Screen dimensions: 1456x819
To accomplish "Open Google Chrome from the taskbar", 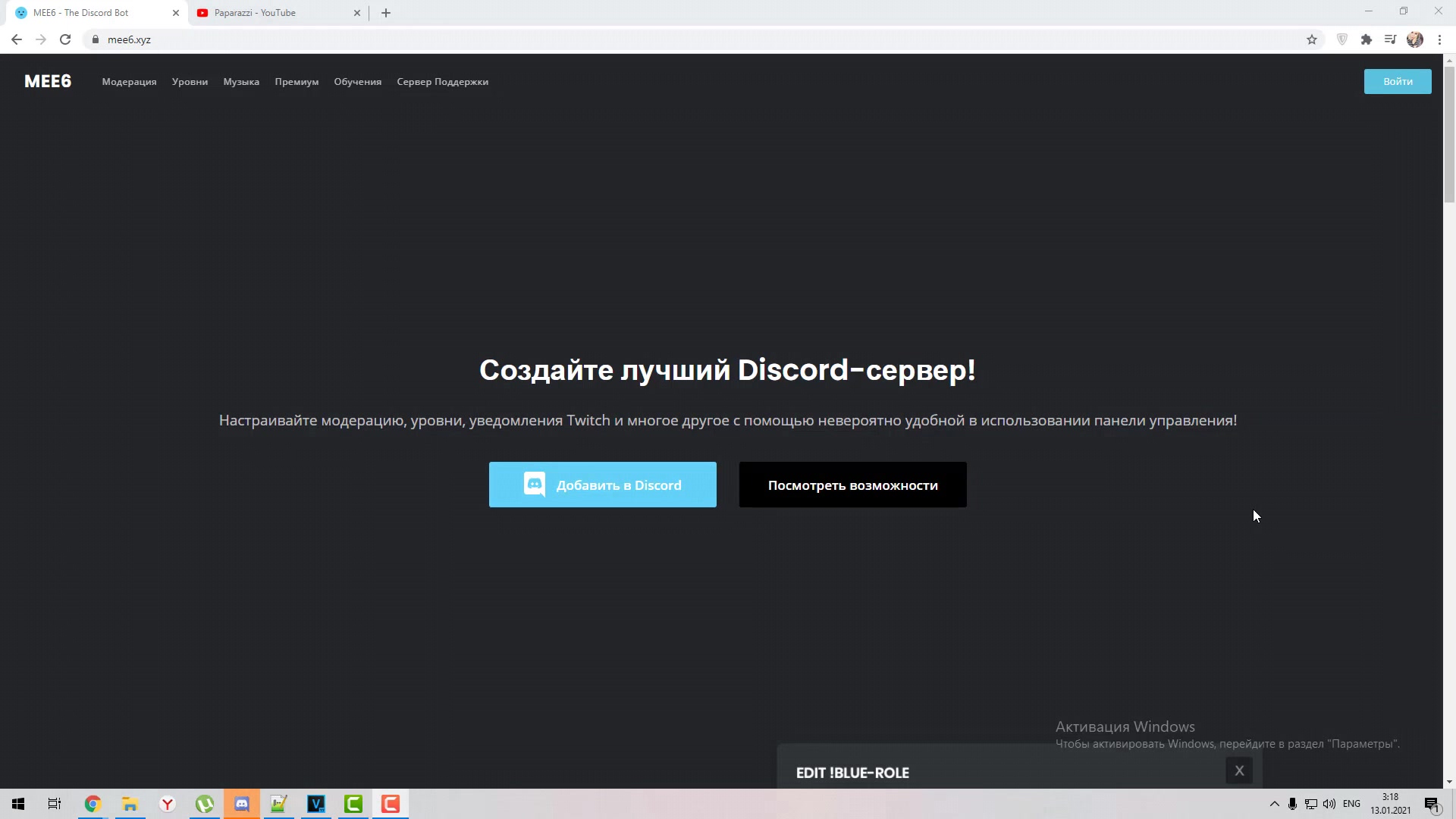I will coord(93,804).
